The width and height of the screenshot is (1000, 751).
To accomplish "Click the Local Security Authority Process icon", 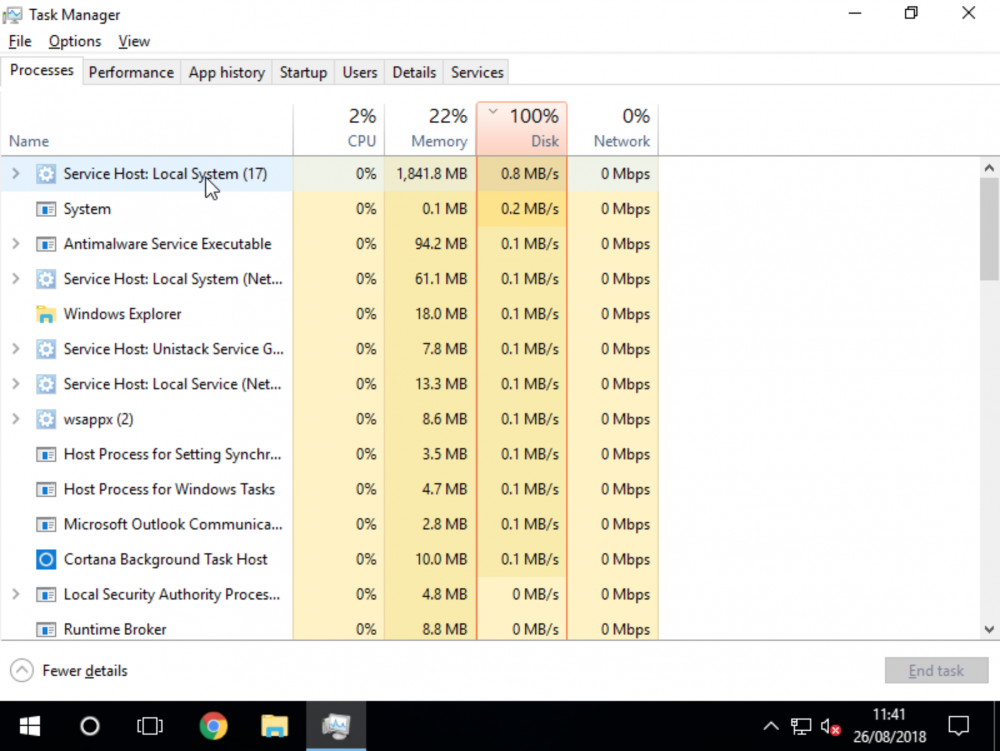I will [x=46, y=595].
